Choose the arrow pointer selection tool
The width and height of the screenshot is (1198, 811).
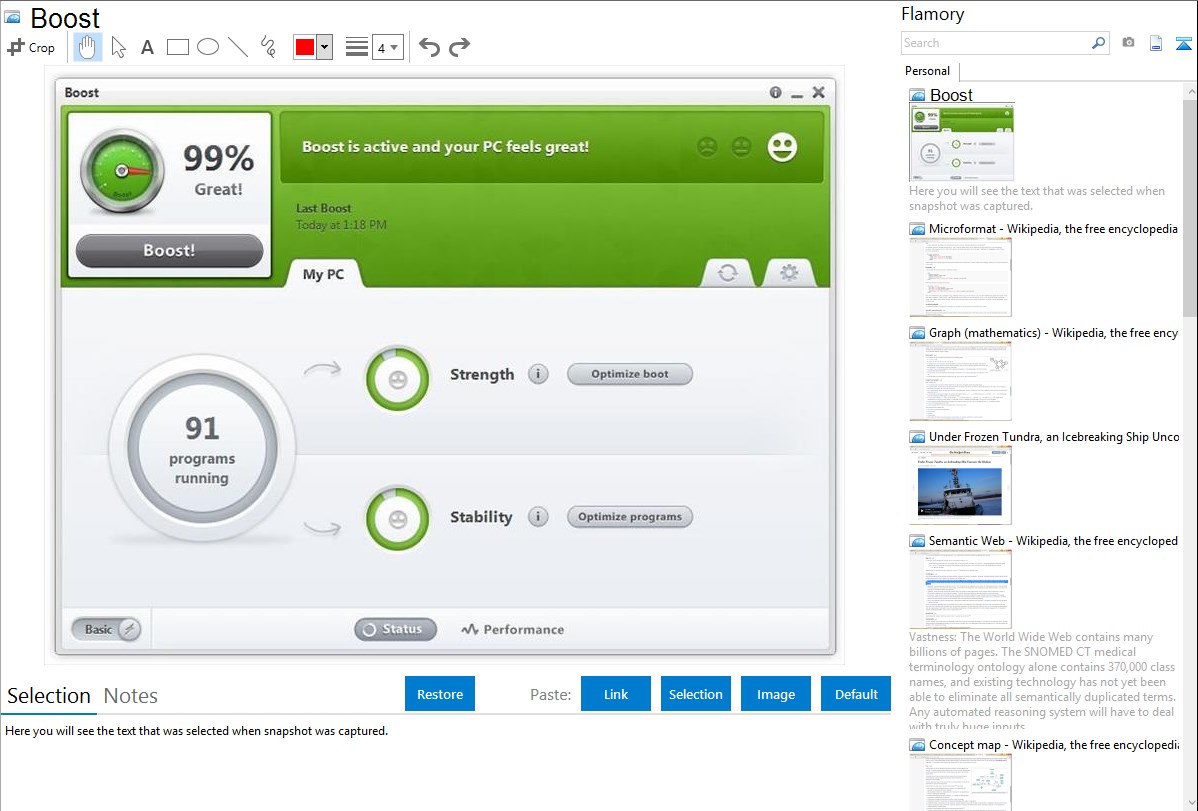pos(118,47)
